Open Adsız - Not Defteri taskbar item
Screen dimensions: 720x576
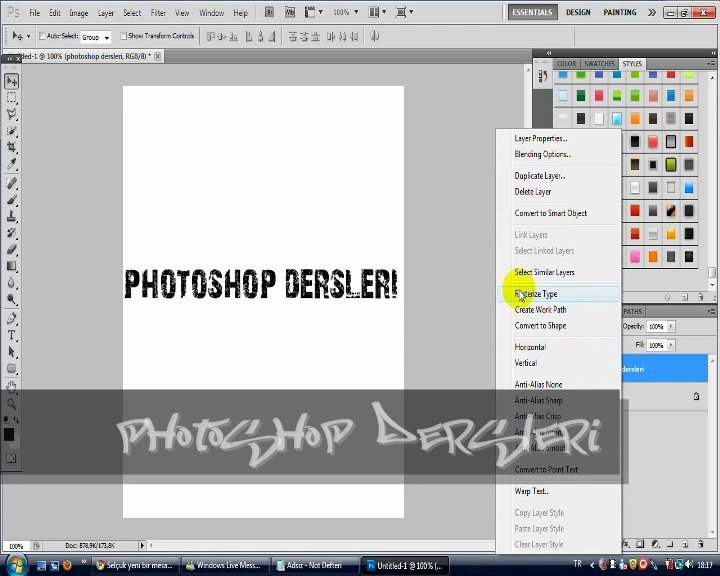click(314, 565)
